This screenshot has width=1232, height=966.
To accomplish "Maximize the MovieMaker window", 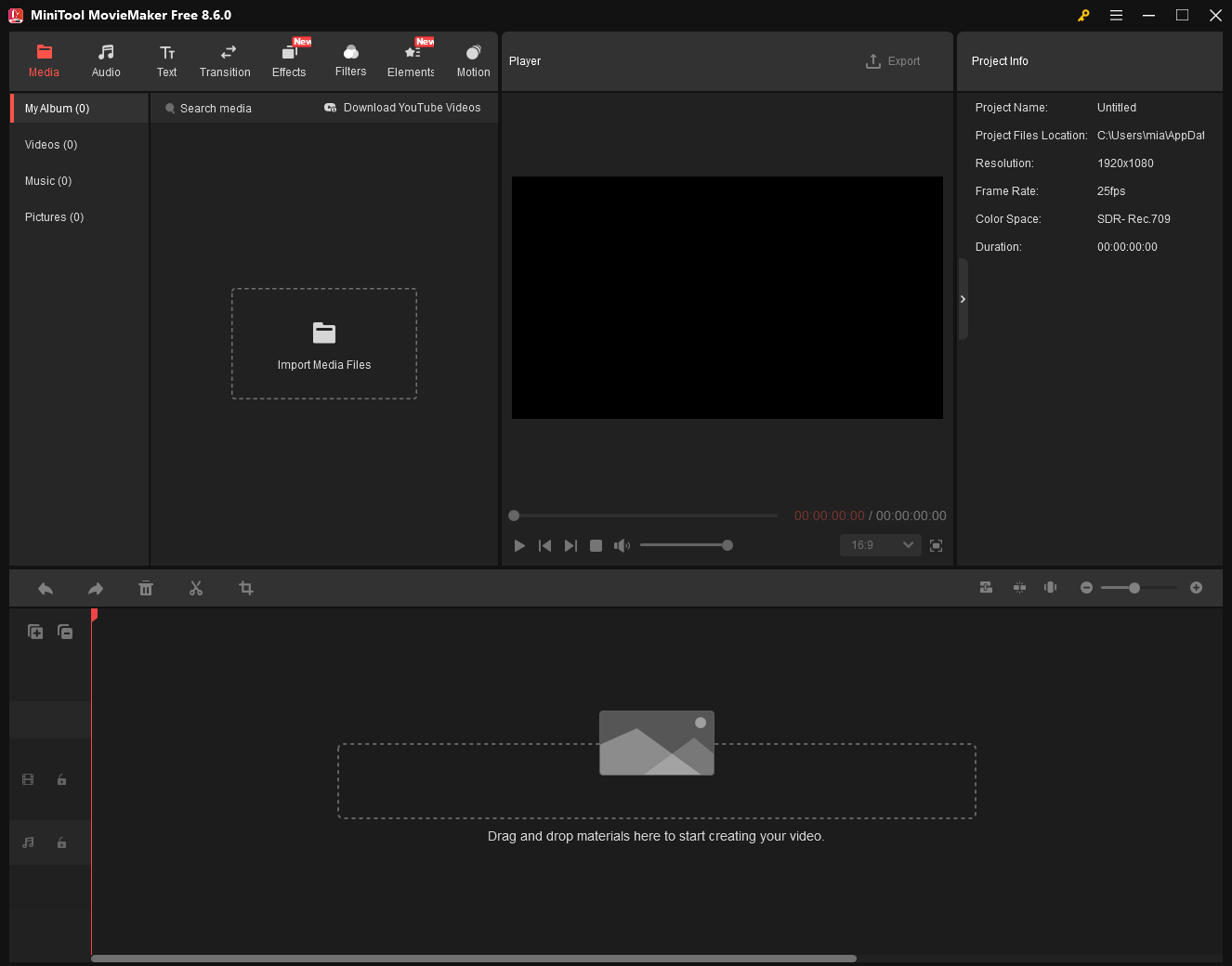I will click(x=1182, y=15).
